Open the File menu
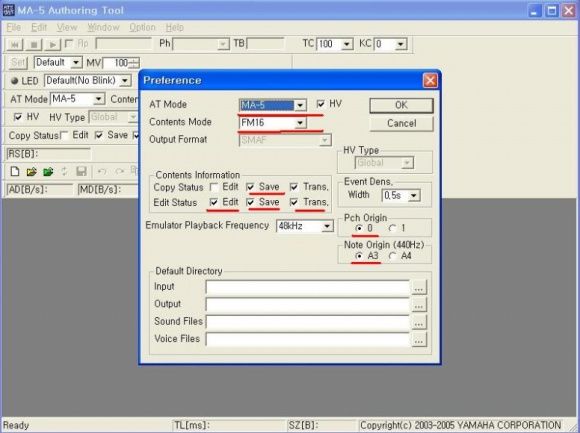The width and height of the screenshot is (580, 433). tap(14, 27)
